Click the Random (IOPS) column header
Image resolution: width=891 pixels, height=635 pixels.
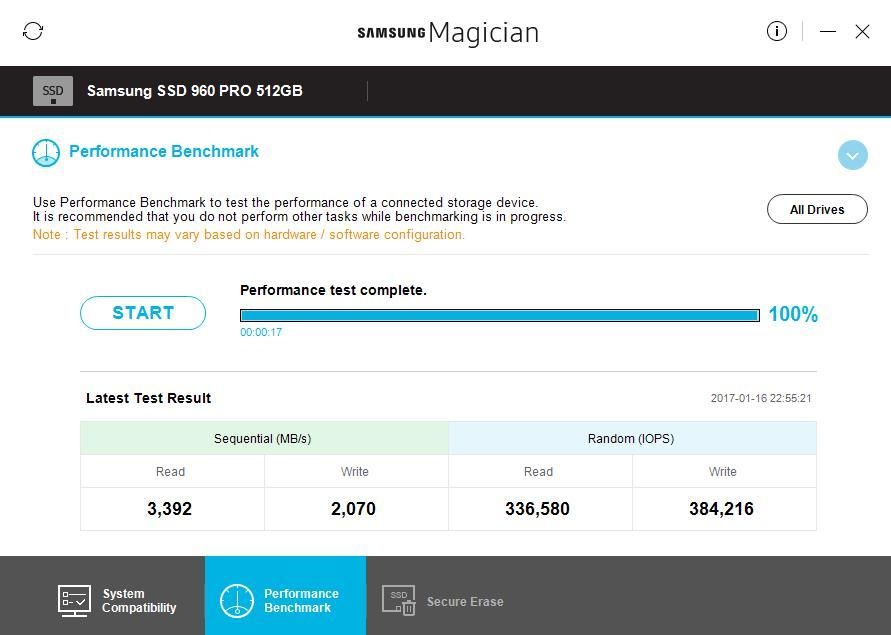coord(632,438)
